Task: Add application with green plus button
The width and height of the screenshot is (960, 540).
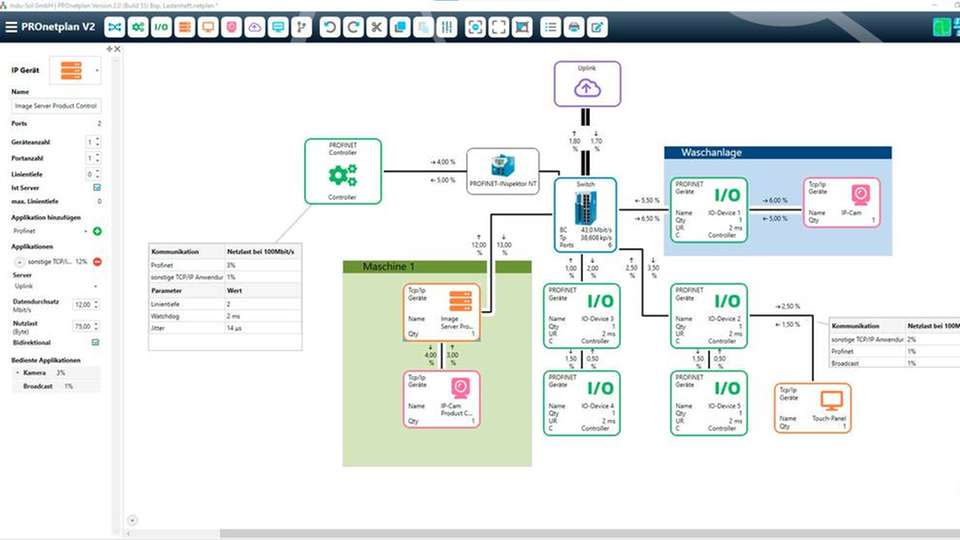Action: coord(97,231)
